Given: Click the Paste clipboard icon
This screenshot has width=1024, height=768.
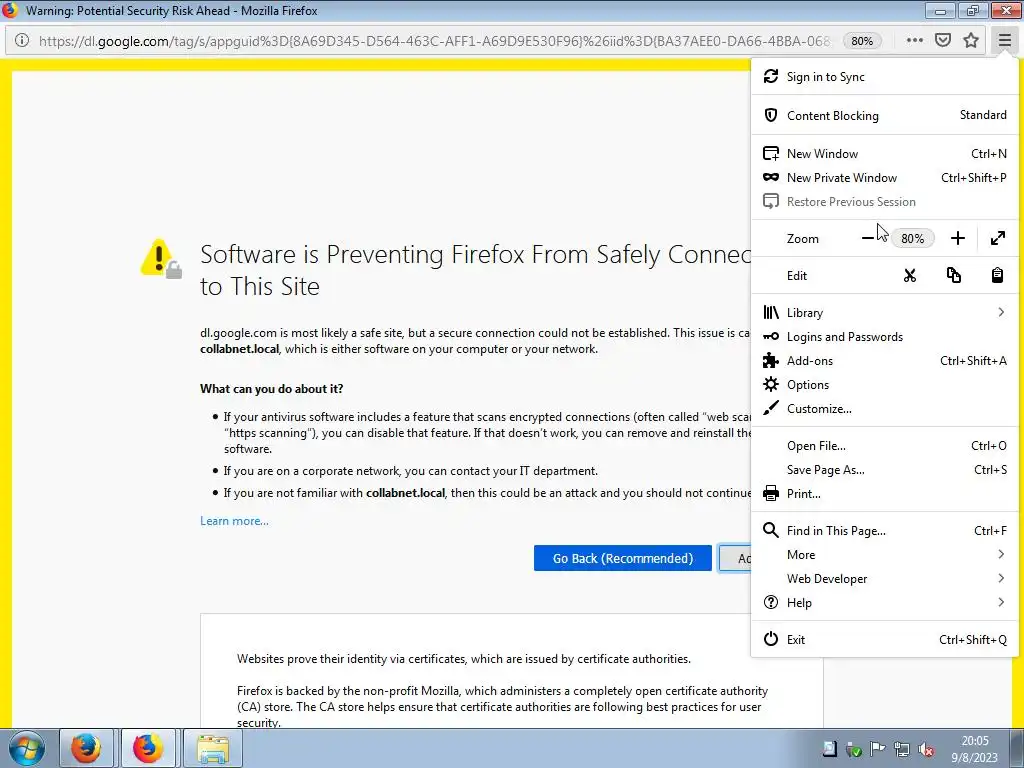Looking at the screenshot, I should coord(997,276).
